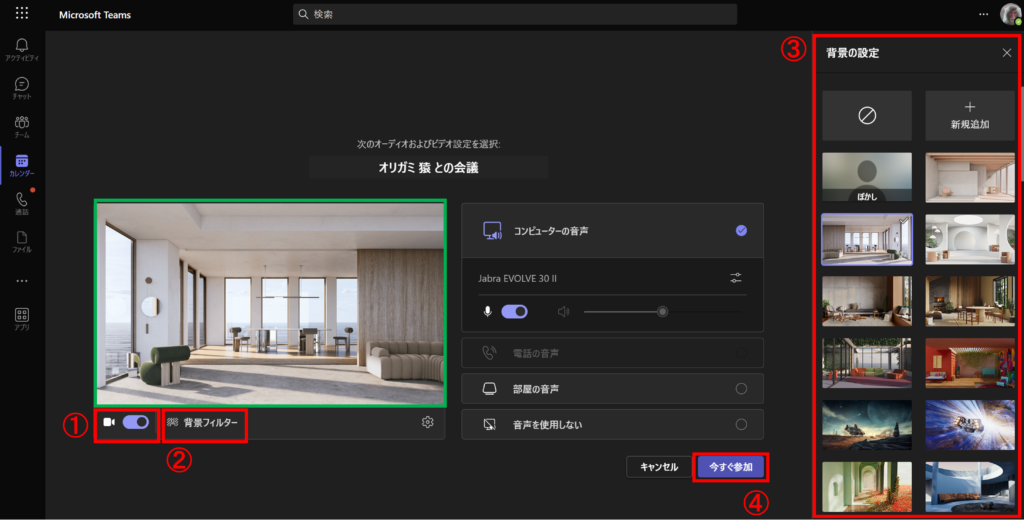The height and width of the screenshot is (532, 1024).
Task: Open Teams section in sidebar
Action: point(22,126)
